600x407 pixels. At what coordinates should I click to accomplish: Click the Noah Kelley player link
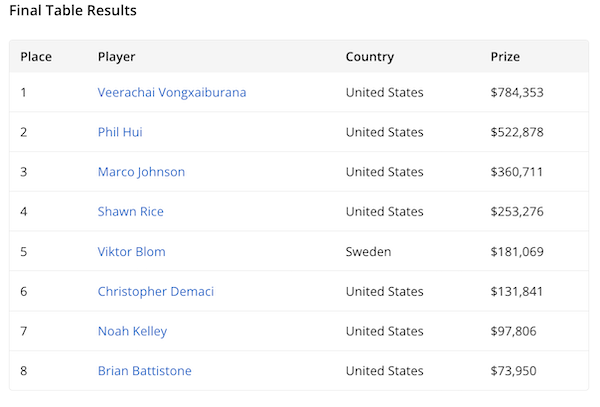pos(132,331)
